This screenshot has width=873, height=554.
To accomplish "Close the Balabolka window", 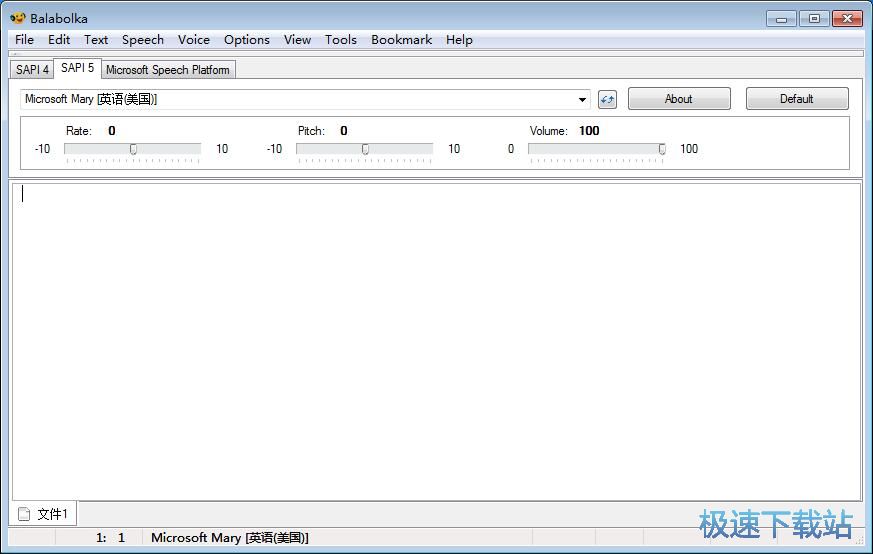I will (847, 19).
